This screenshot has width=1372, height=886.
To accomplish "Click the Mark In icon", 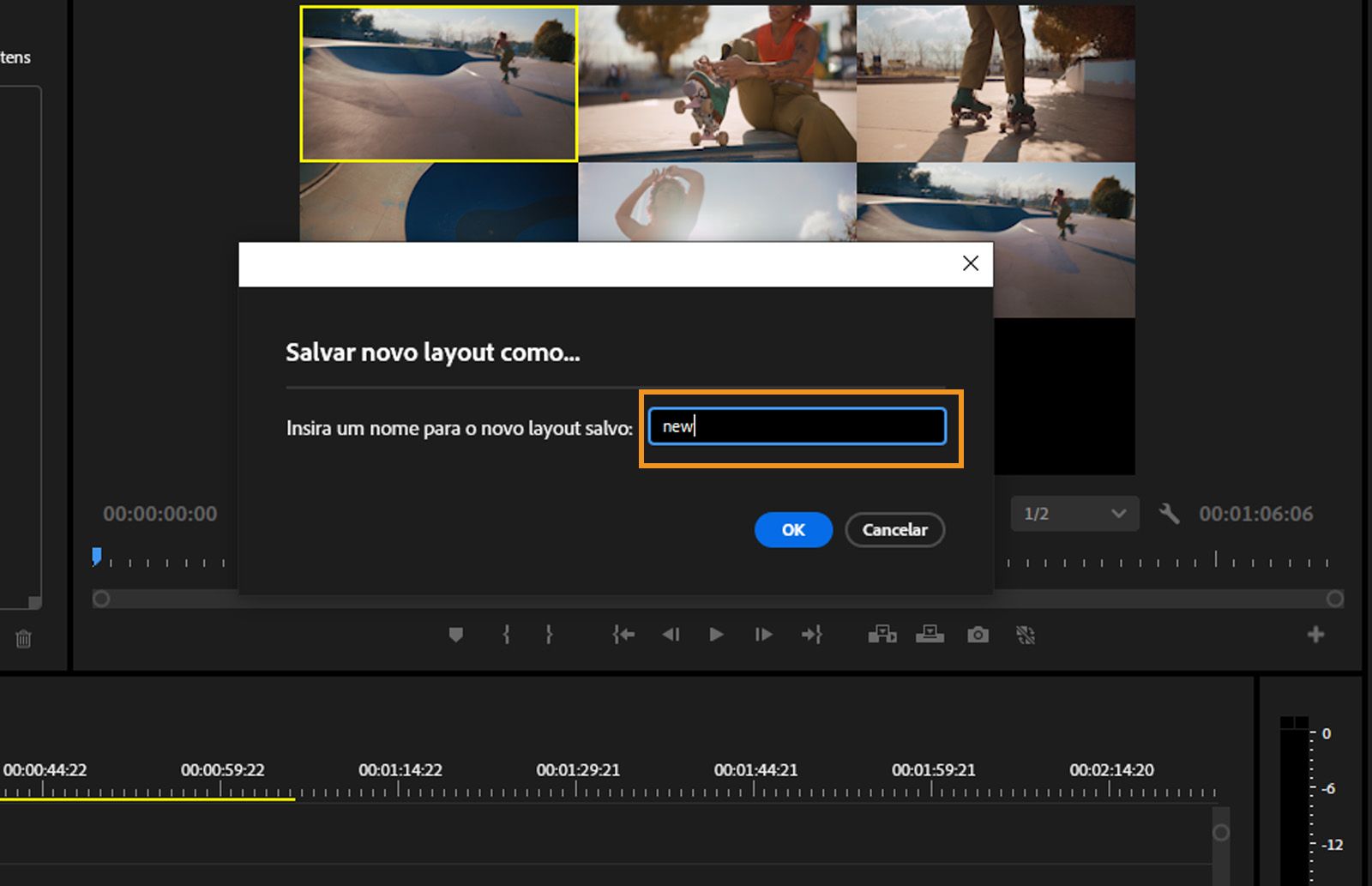I will 506,635.
